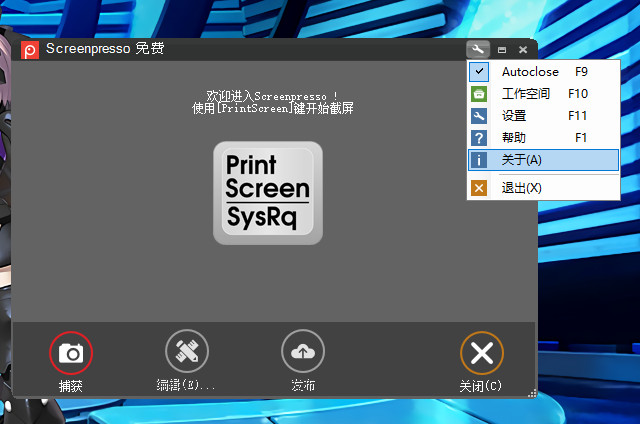
Task: Click the question mark help icon
Action: 479,138
